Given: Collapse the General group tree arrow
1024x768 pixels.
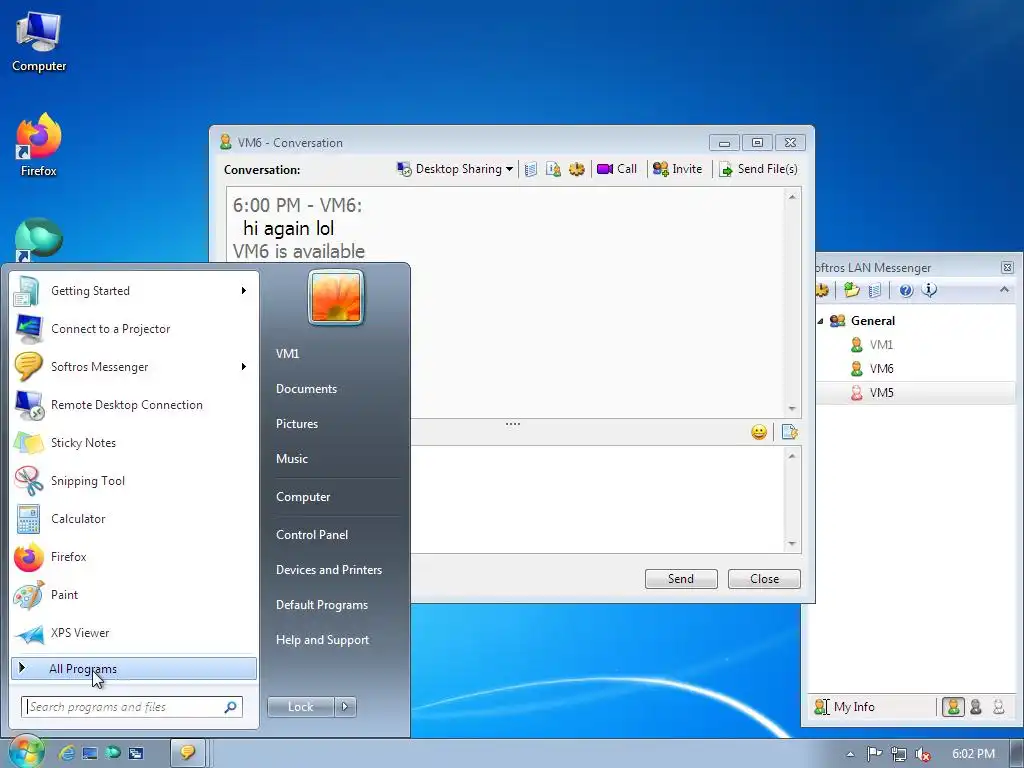Looking at the screenshot, I should tap(820, 321).
